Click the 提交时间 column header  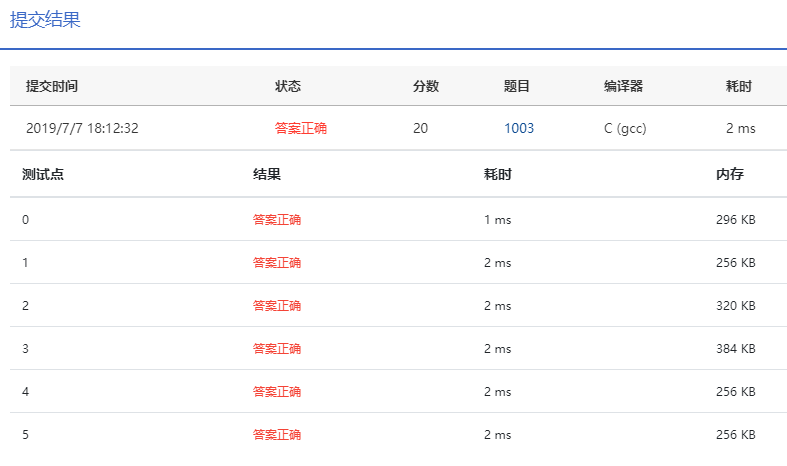click(52, 86)
